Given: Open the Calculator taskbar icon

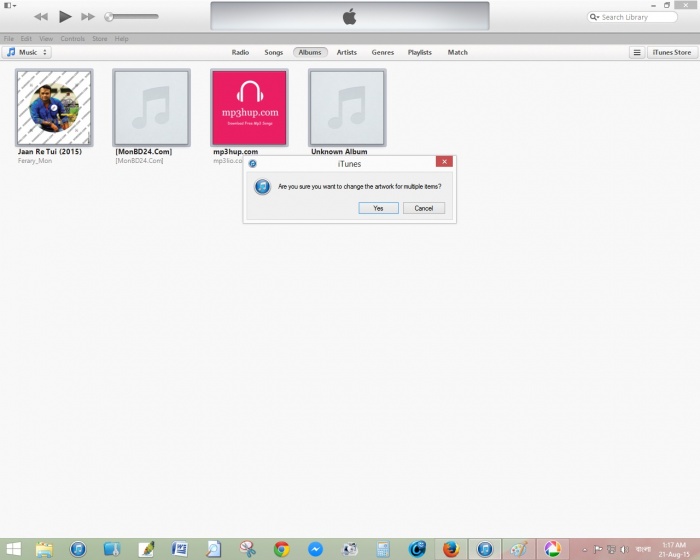Looking at the screenshot, I should pos(383,549).
